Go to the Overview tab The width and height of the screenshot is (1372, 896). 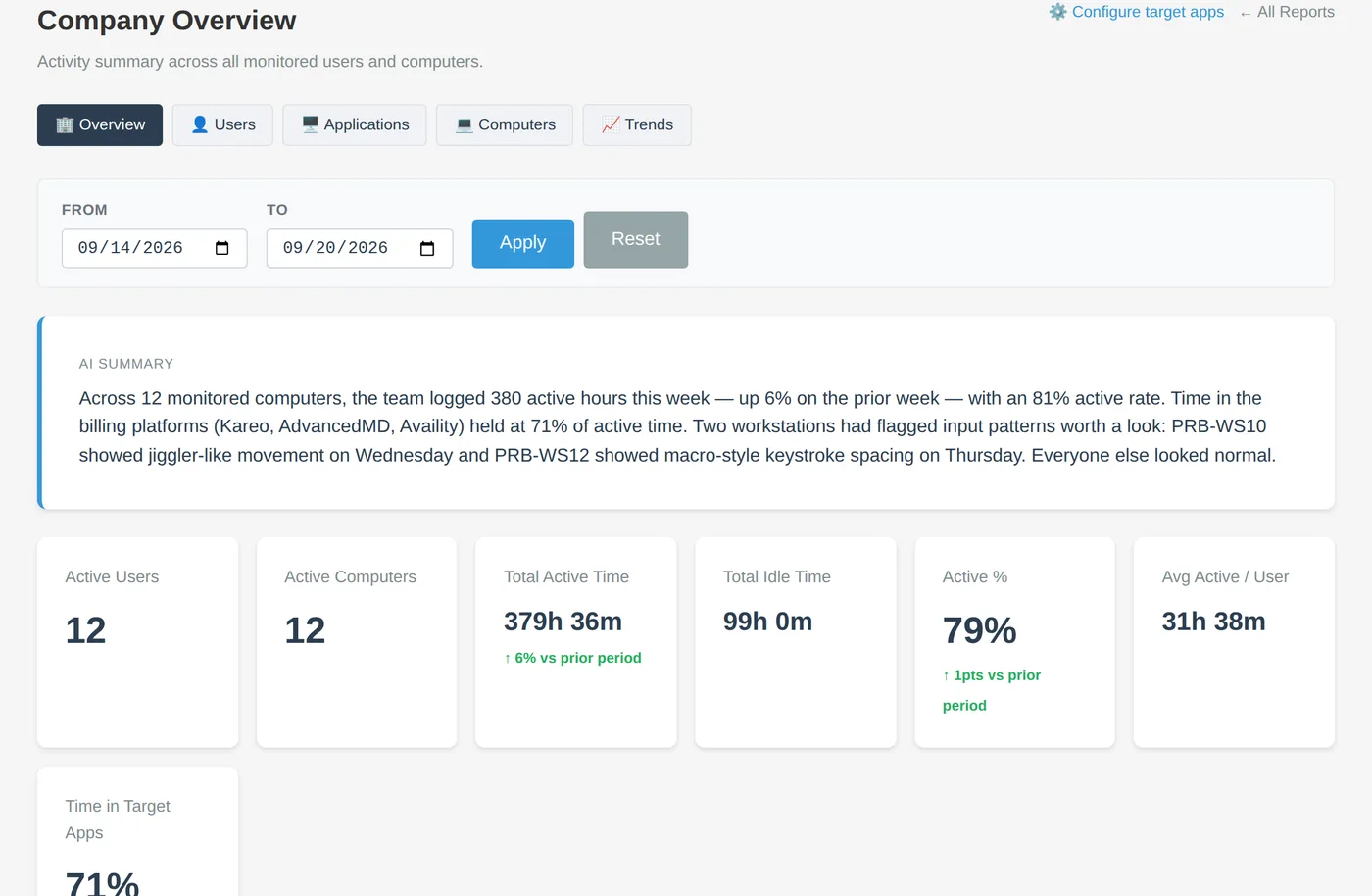coord(100,124)
